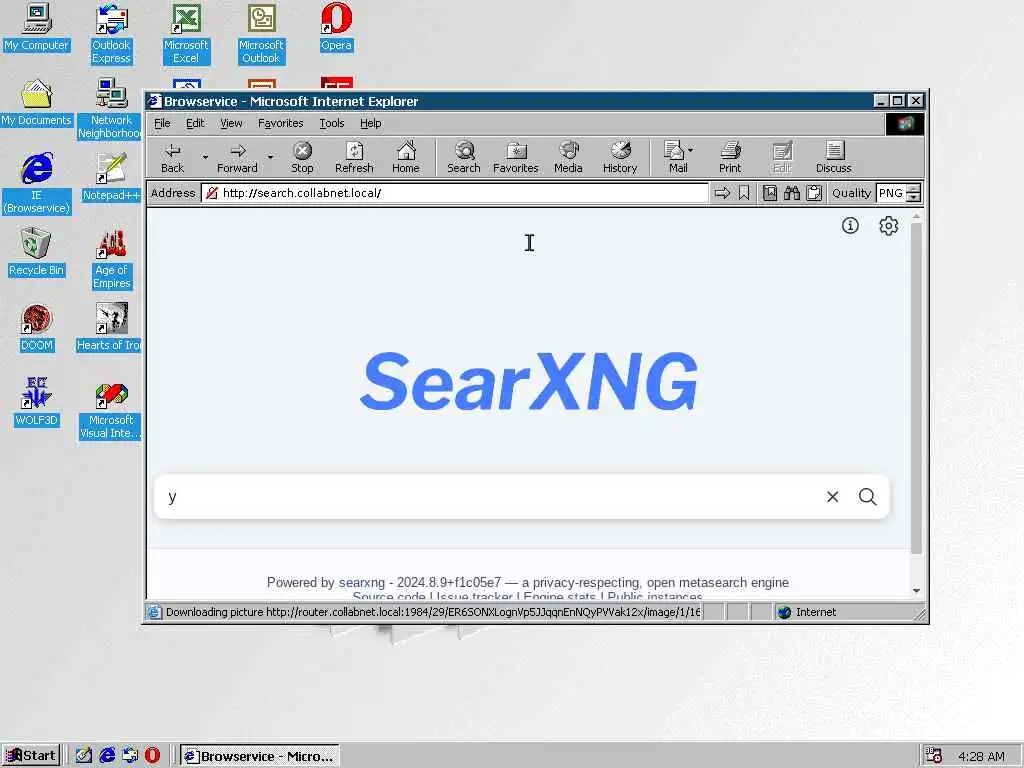Submit search with the magnifier icon

(x=868, y=497)
